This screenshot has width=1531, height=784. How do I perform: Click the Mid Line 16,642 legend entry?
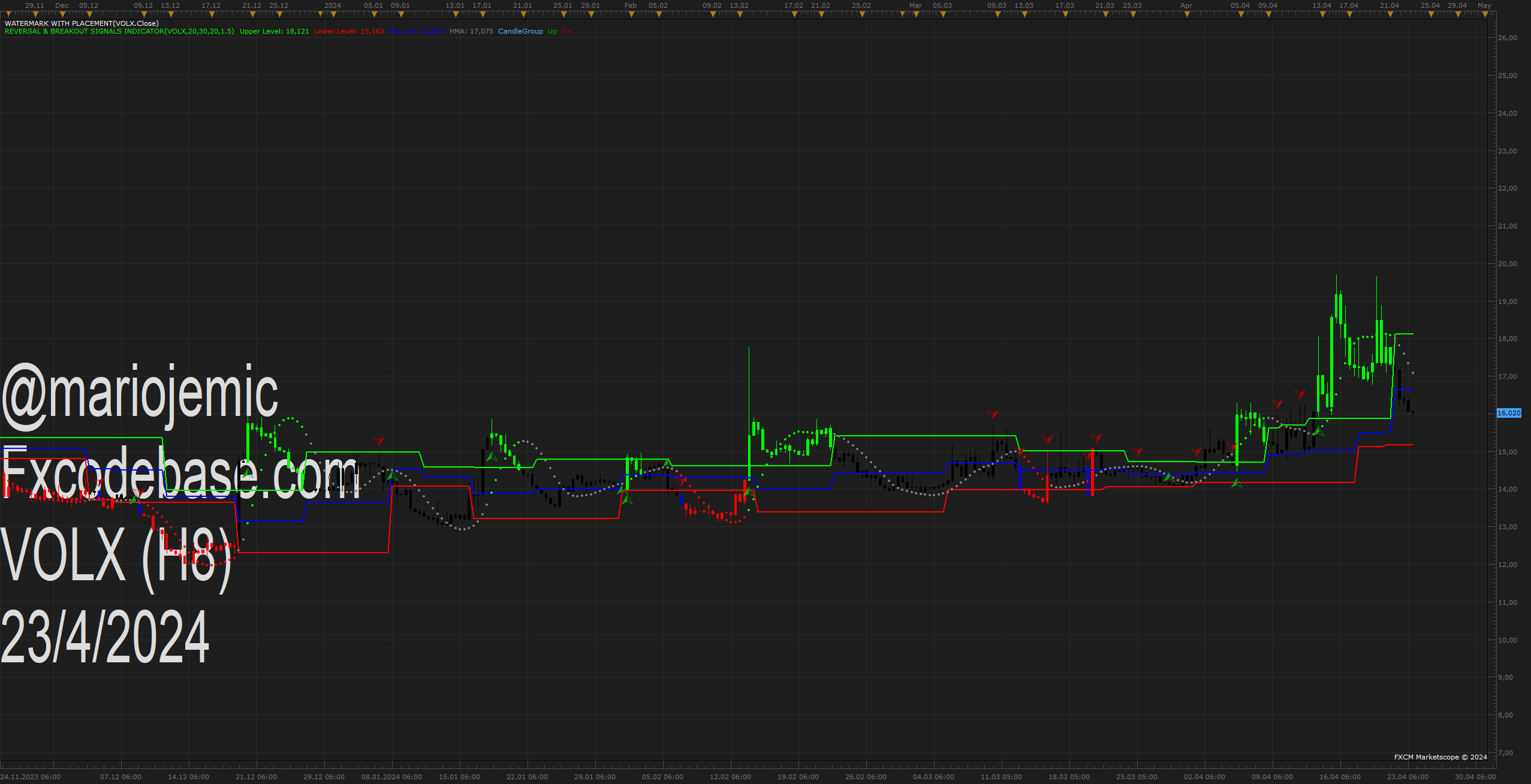click(x=416, y=31)
